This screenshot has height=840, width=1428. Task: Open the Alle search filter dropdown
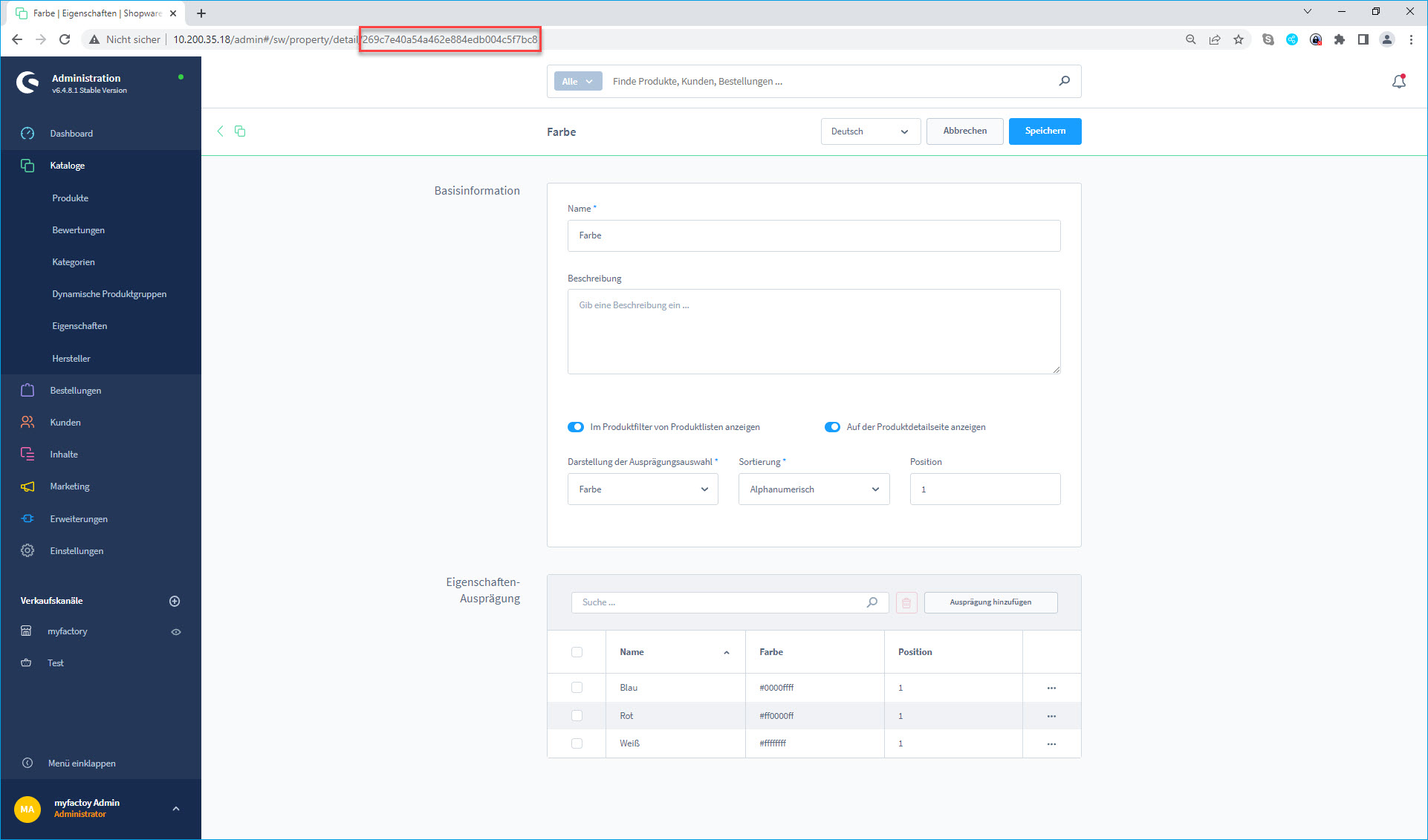pos(577,82)
